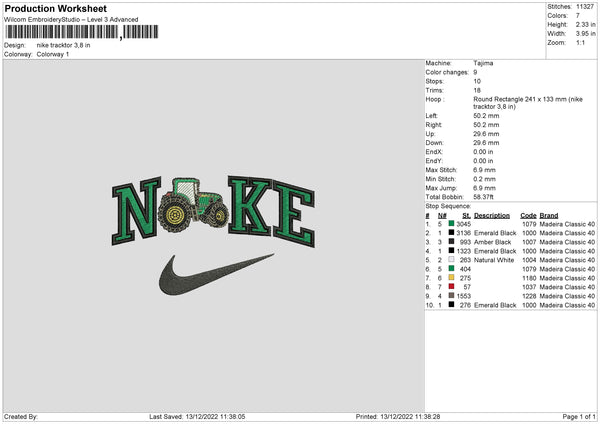The height and width of the screenshot is (424, 600).
Task: Click thread code '1180' in row 7
Action: click(529, 278)
